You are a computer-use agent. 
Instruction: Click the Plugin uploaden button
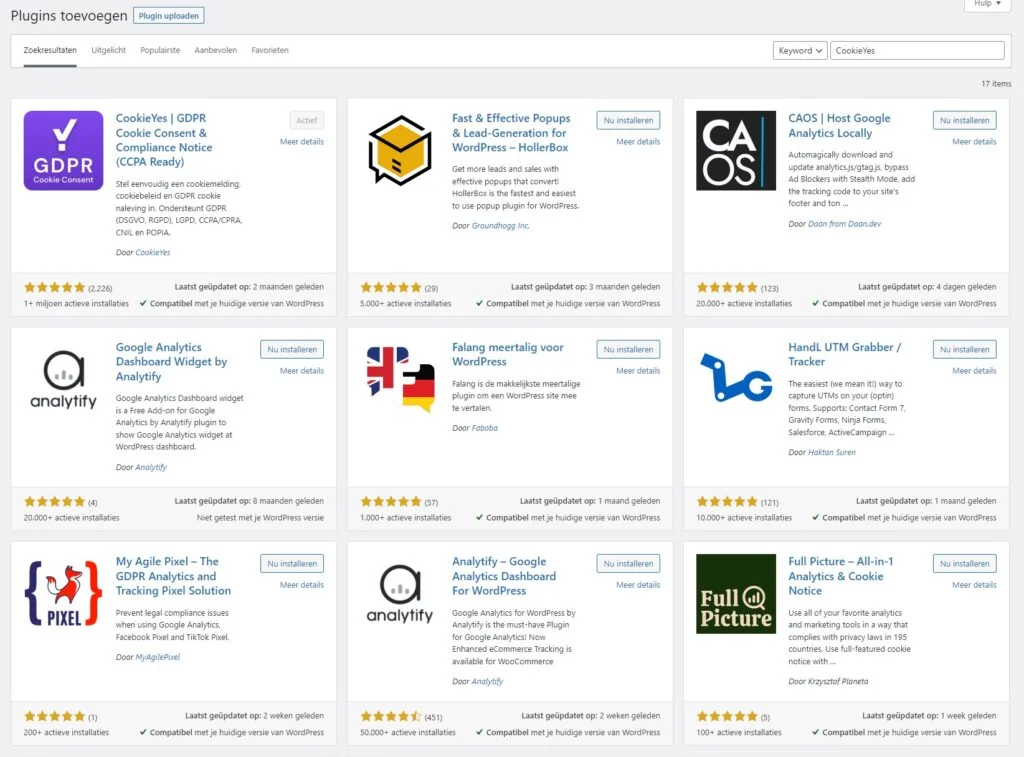168,16
